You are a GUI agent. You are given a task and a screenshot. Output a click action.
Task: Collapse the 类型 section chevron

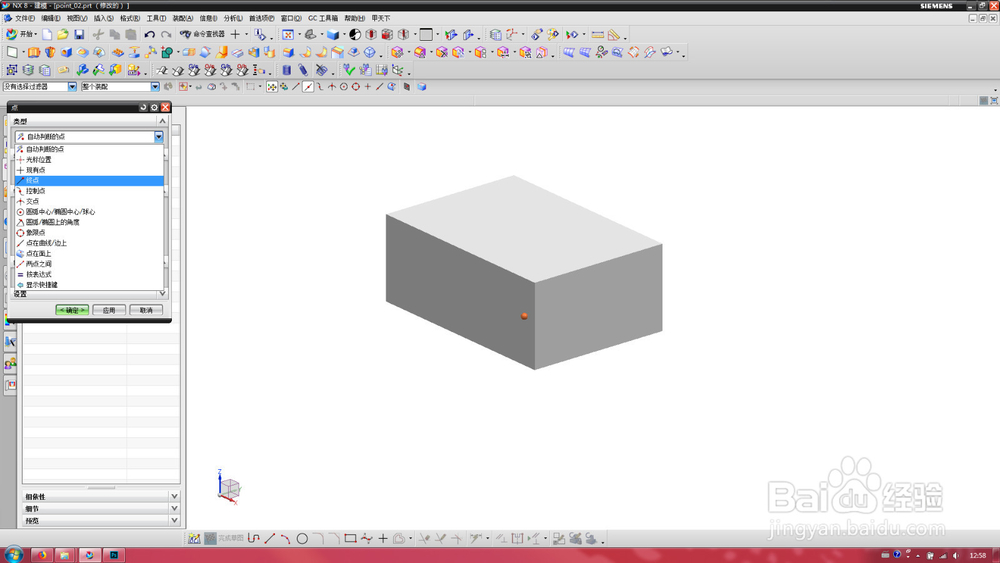pos(163,121)
